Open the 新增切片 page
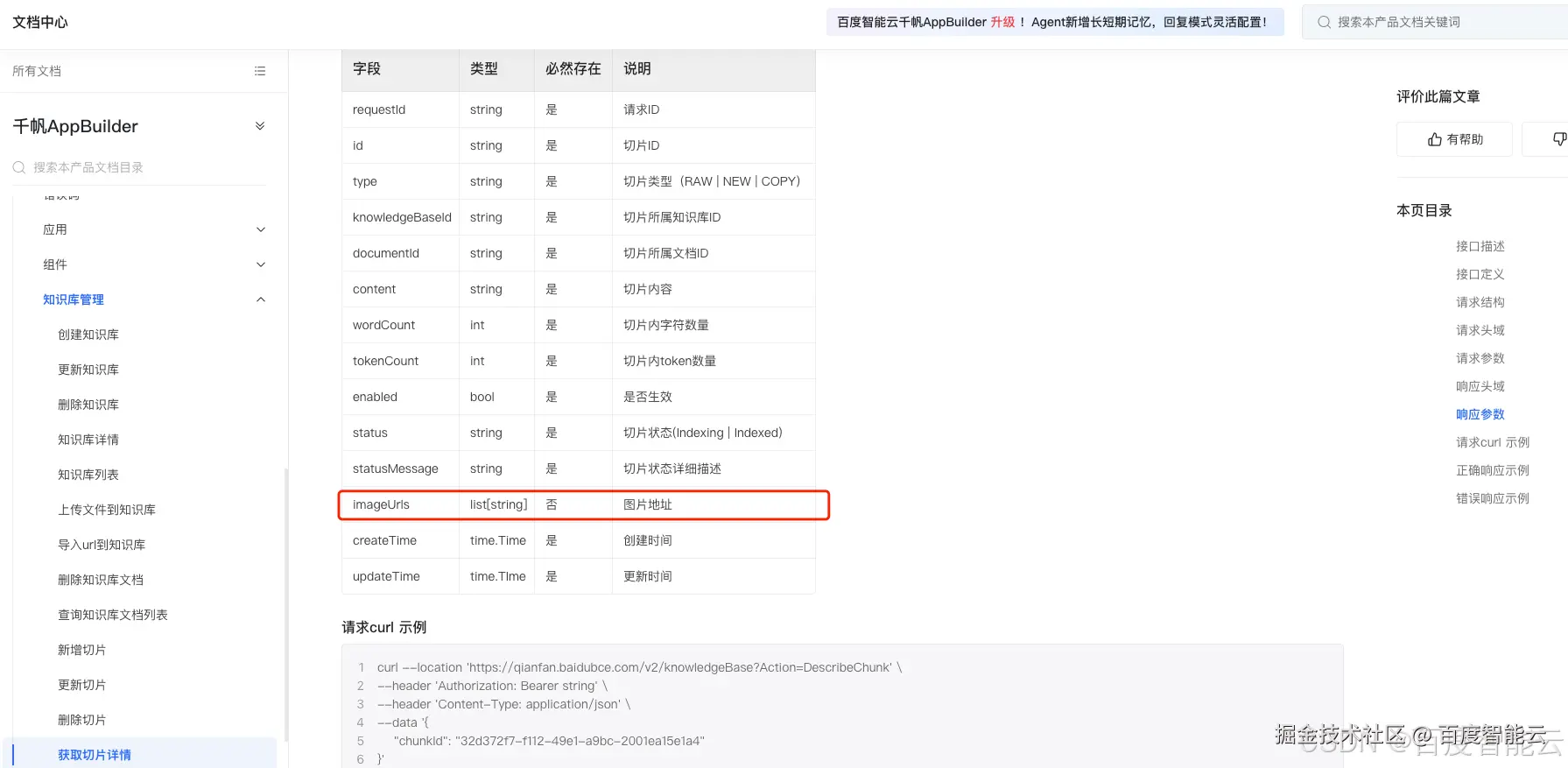The width and height of the screenshot is (1568, 768). [x=82, y=650]
